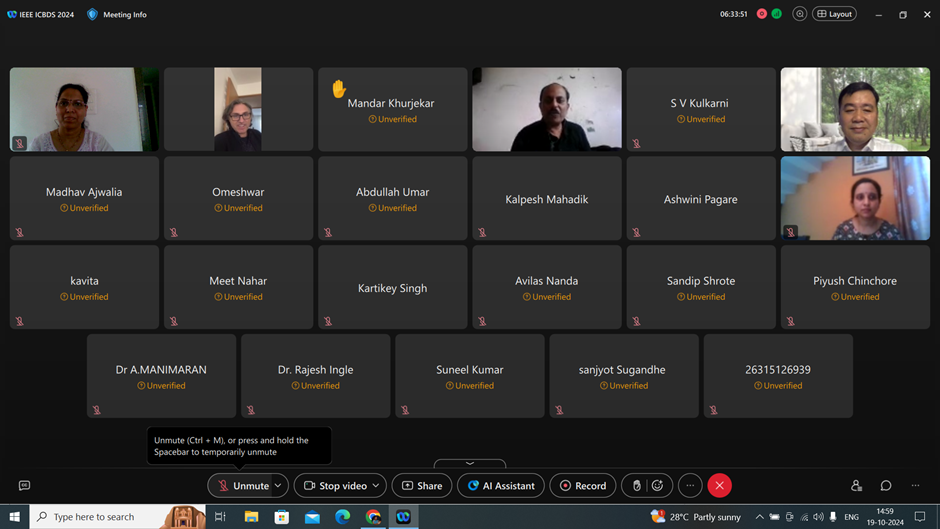Open Microsoft Store from the taskbar
Image resolution: width=940 pixels, height=529 pixels.
[282, 516]
